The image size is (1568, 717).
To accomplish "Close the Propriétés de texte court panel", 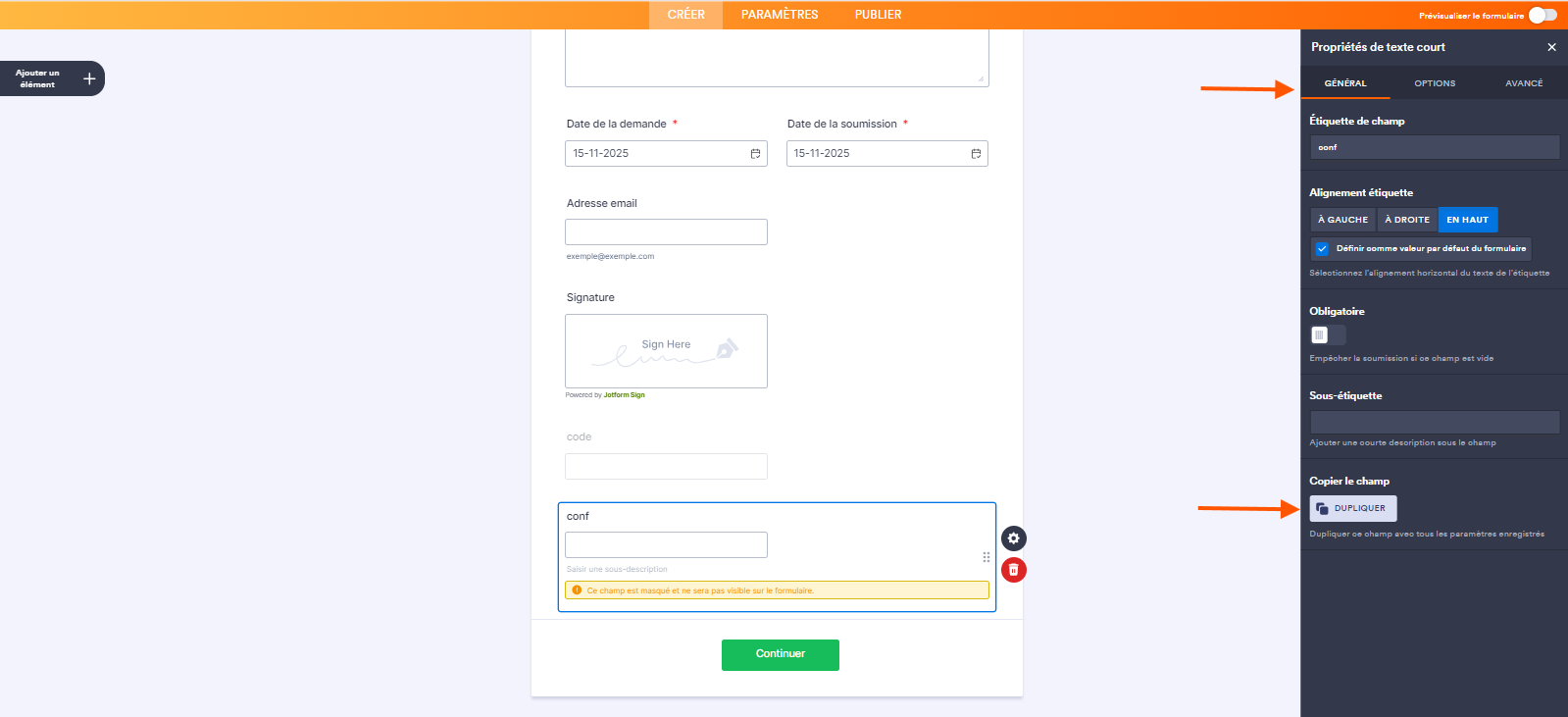I will (1551, 47).
